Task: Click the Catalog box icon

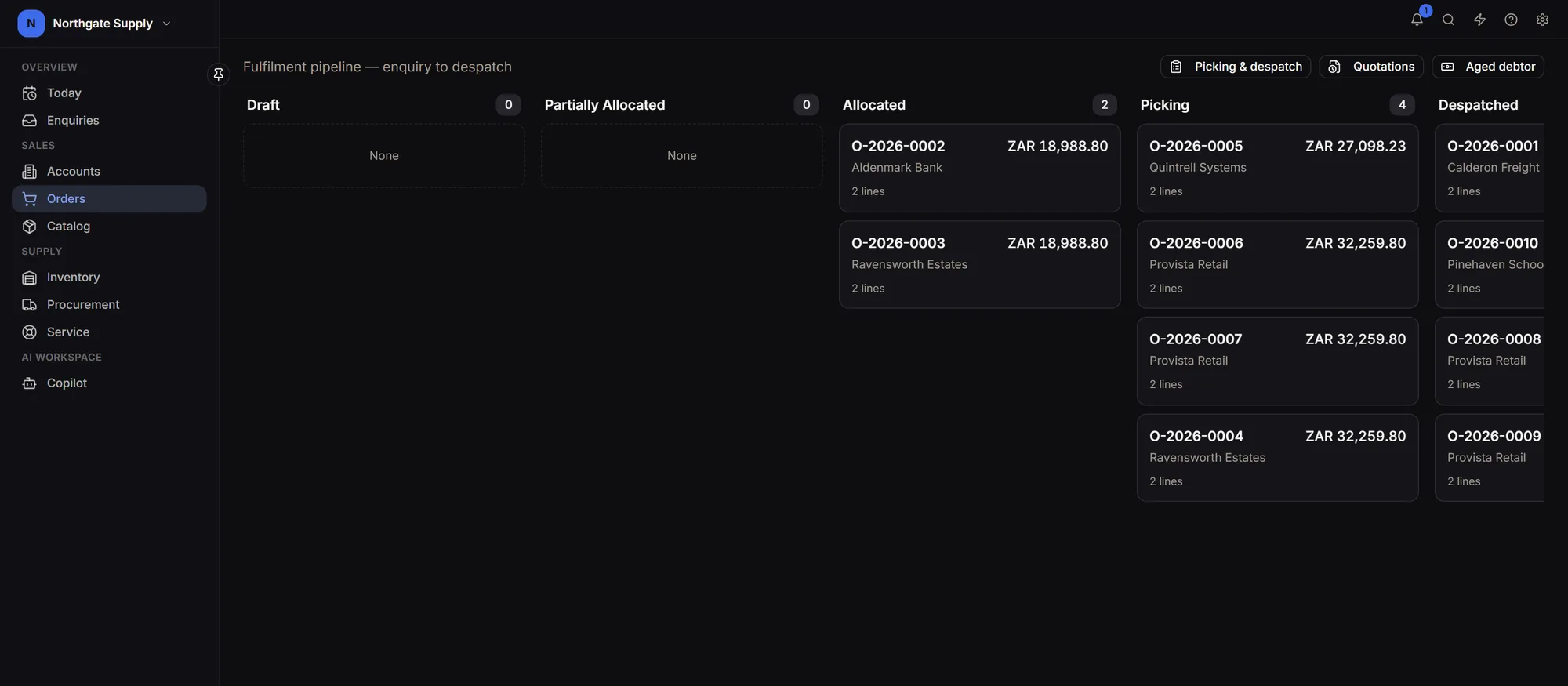Action: tap(30, 227)
